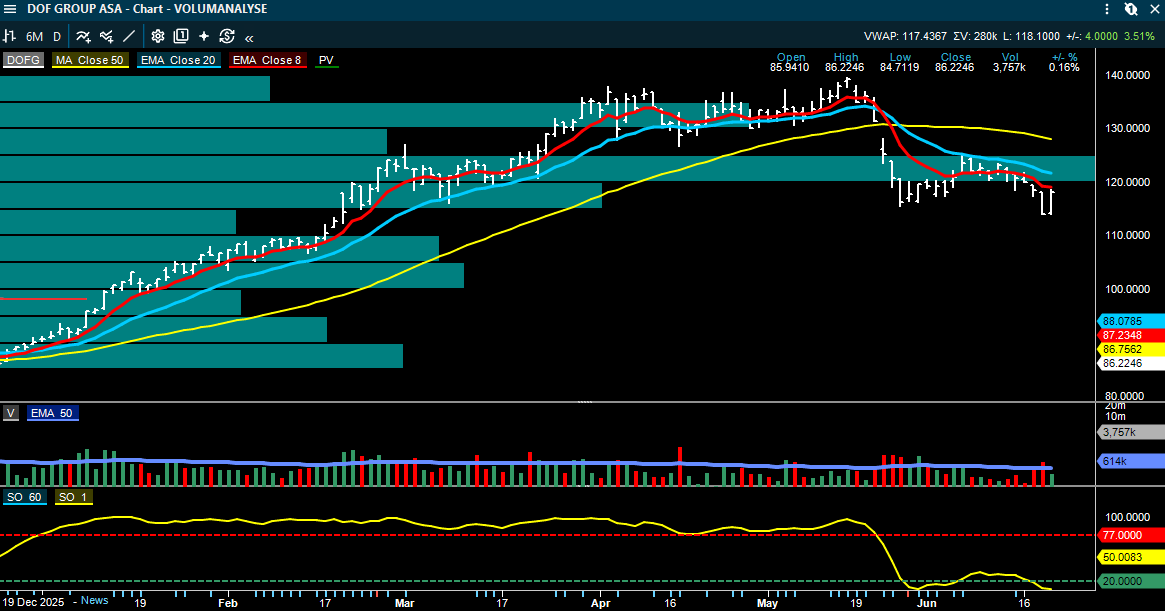Viewport: 1165px width, 611px height.
Task: Click the EMA 50 volume label
Action: click(52, 413)
